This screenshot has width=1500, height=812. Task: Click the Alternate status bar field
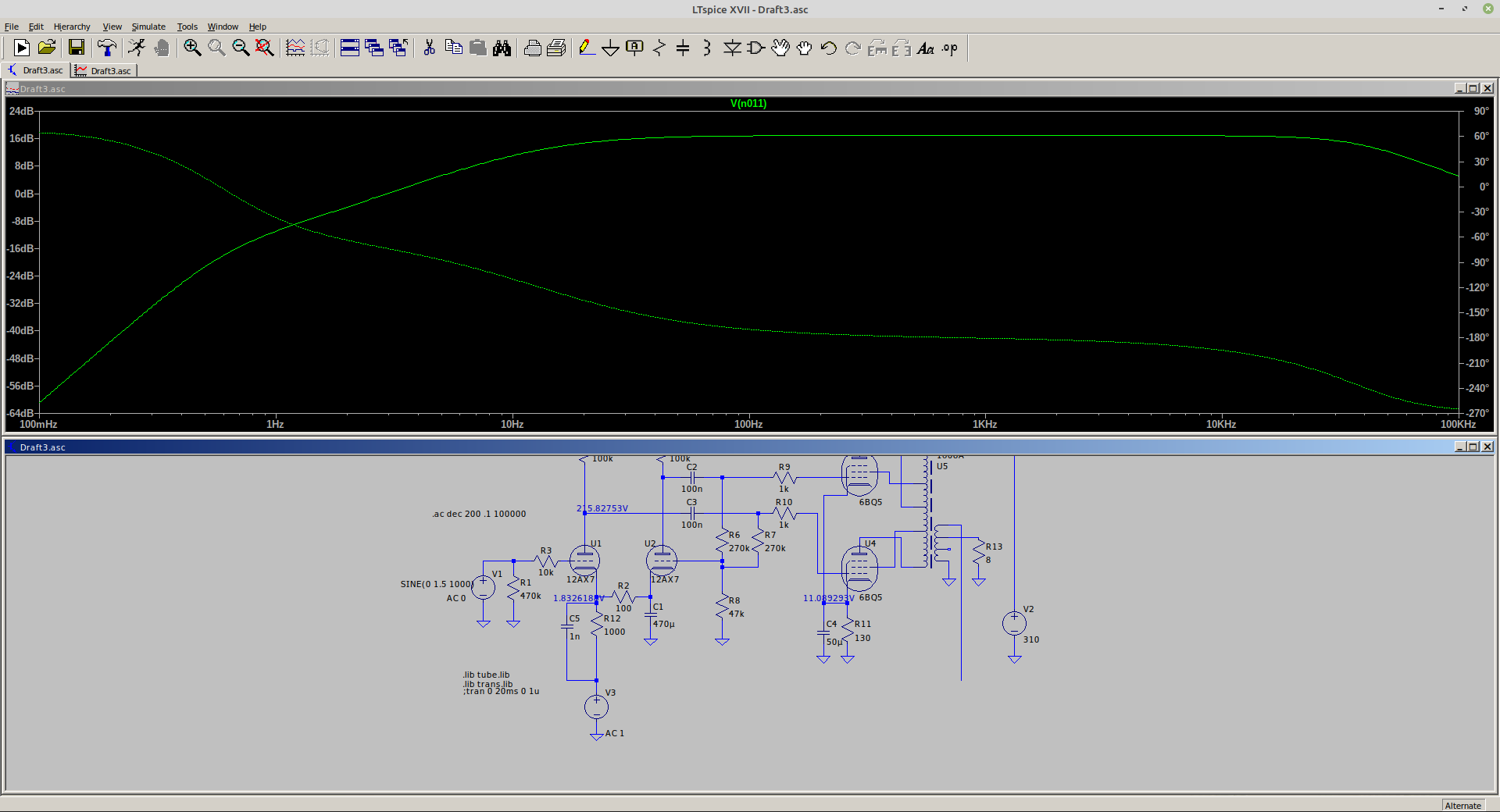(1462, 805)
